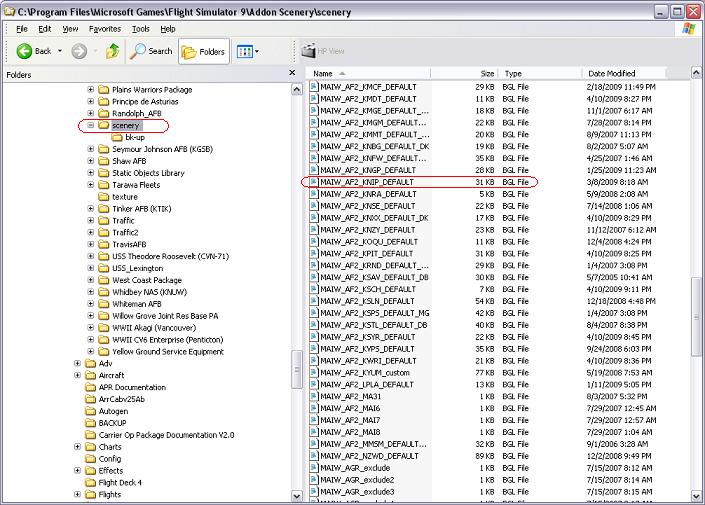Open the Views icon dropdown
The height and width of the screenshot is (505, 705).
pyautogui.click(x=247, y=51)
